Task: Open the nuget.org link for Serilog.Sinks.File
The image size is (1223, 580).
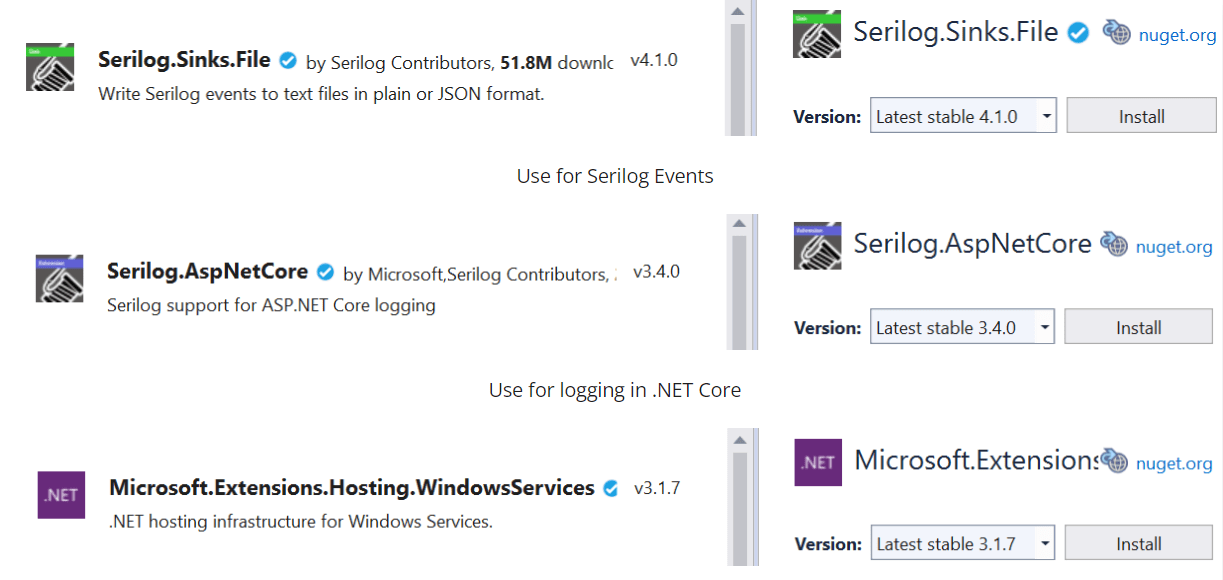Action: click(1177, 34)
